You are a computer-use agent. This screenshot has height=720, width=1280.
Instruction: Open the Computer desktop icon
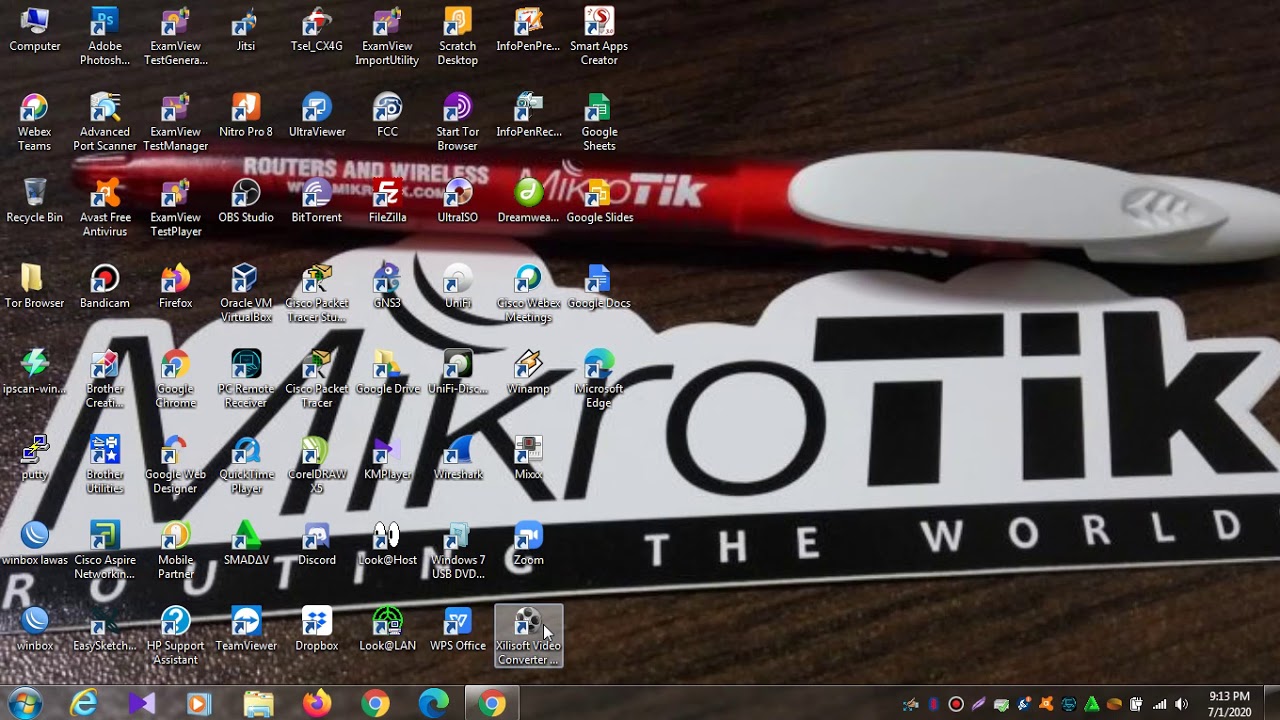pyautogui.click(x=34, y=30)
